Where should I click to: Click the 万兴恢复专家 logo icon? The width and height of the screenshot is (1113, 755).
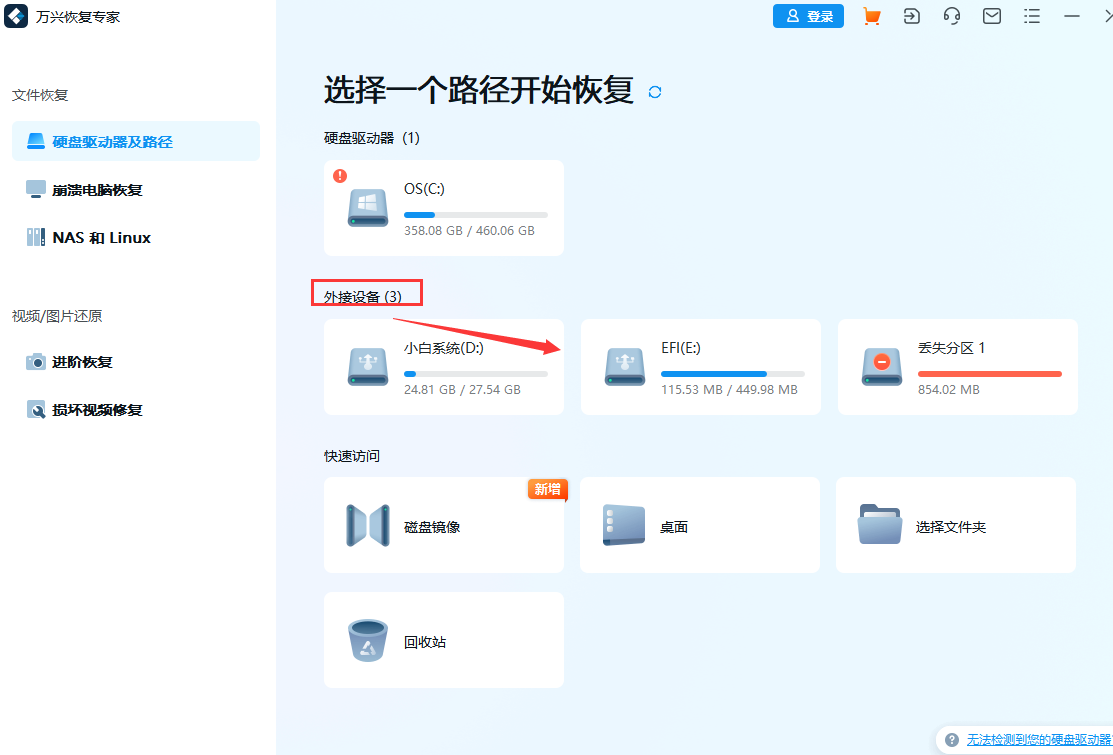tap(15, 16)
